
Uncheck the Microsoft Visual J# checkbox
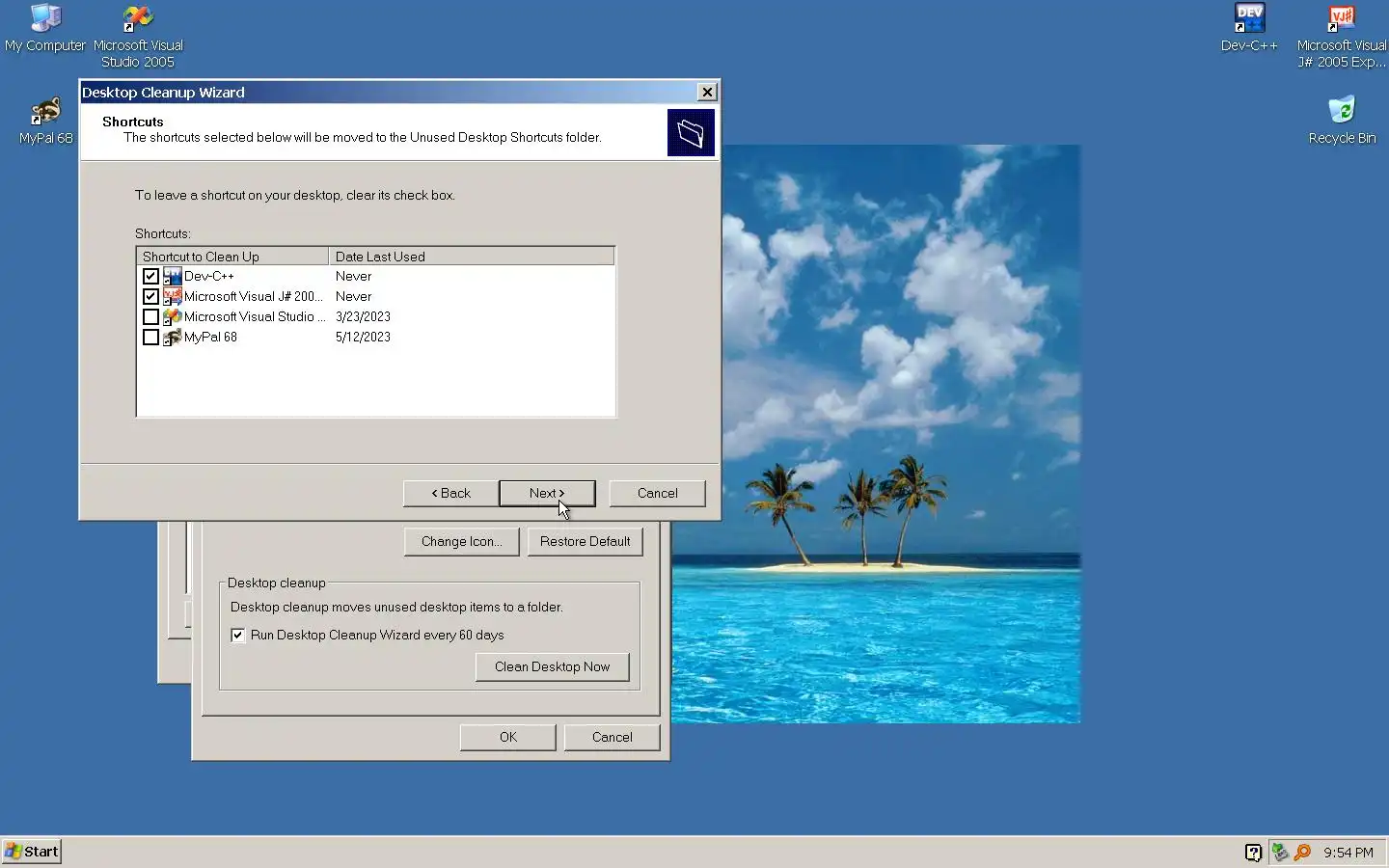[x=150, y=297]
